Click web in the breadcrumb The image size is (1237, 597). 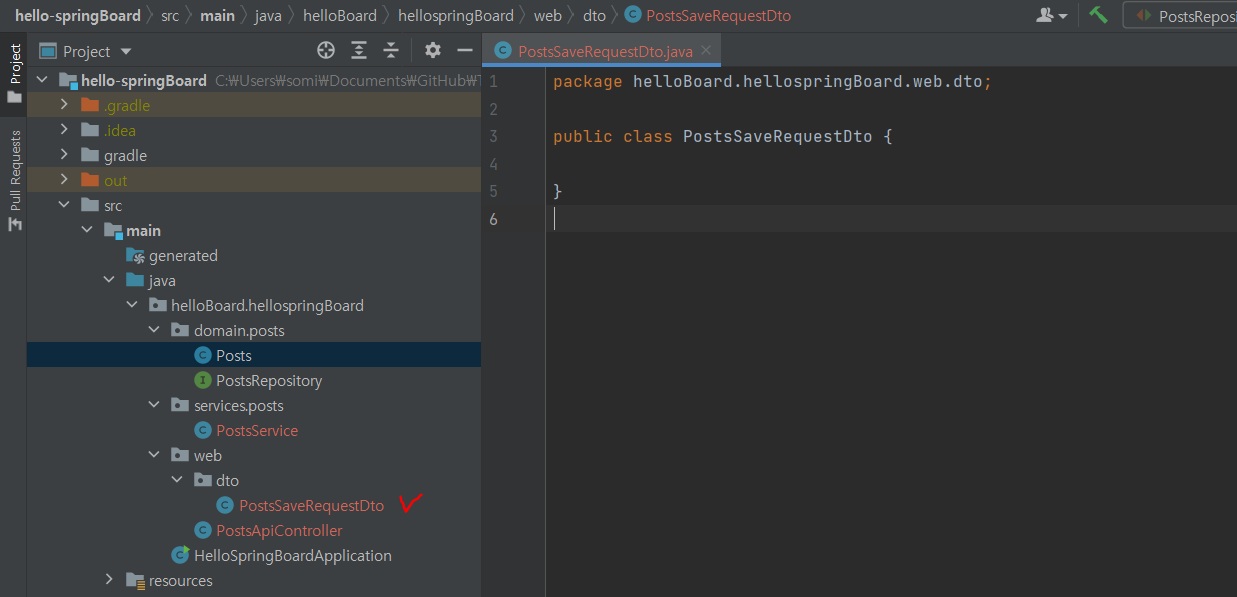[547, 16]
